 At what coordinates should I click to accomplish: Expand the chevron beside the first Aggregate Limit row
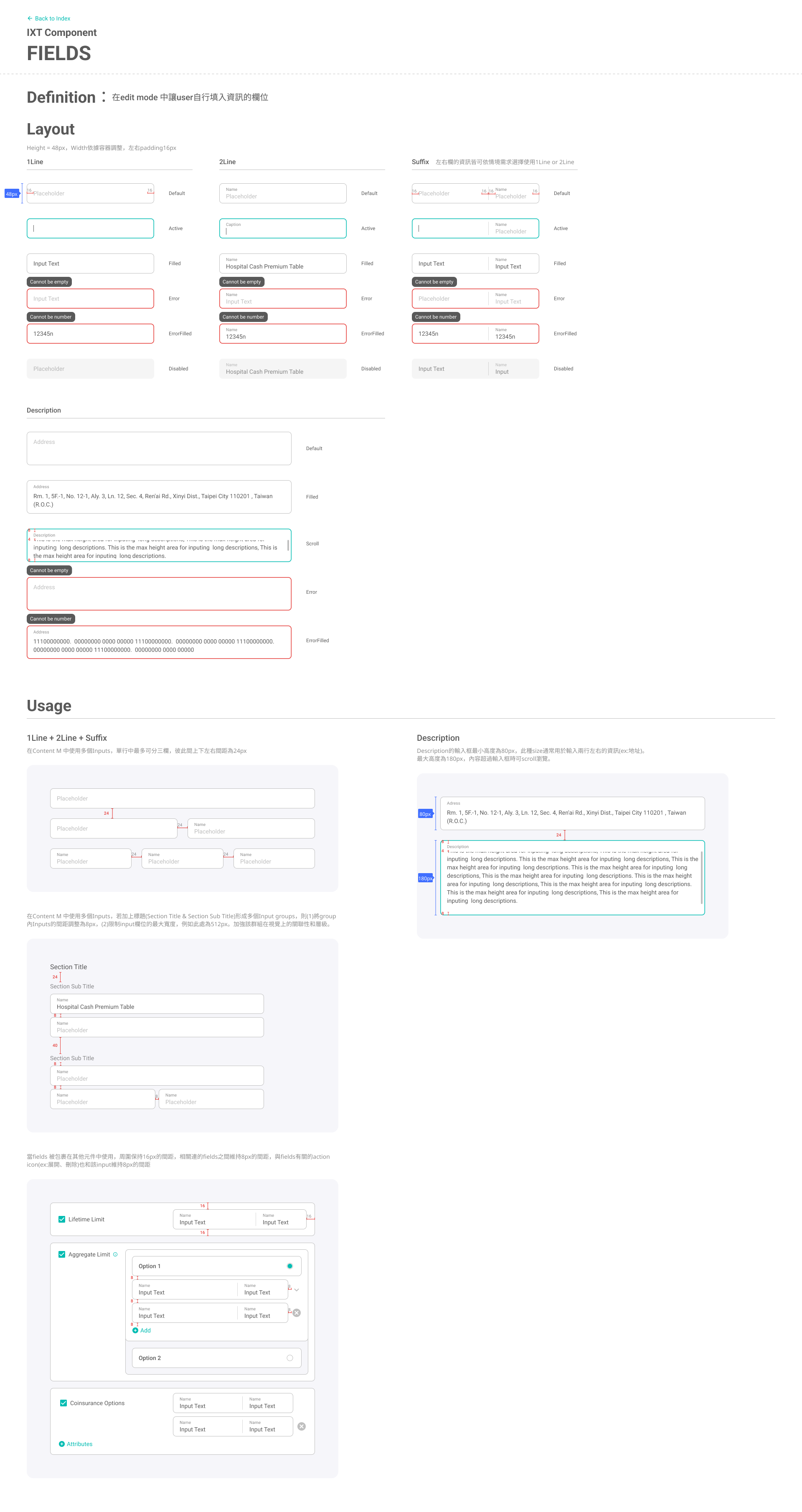297,1289
